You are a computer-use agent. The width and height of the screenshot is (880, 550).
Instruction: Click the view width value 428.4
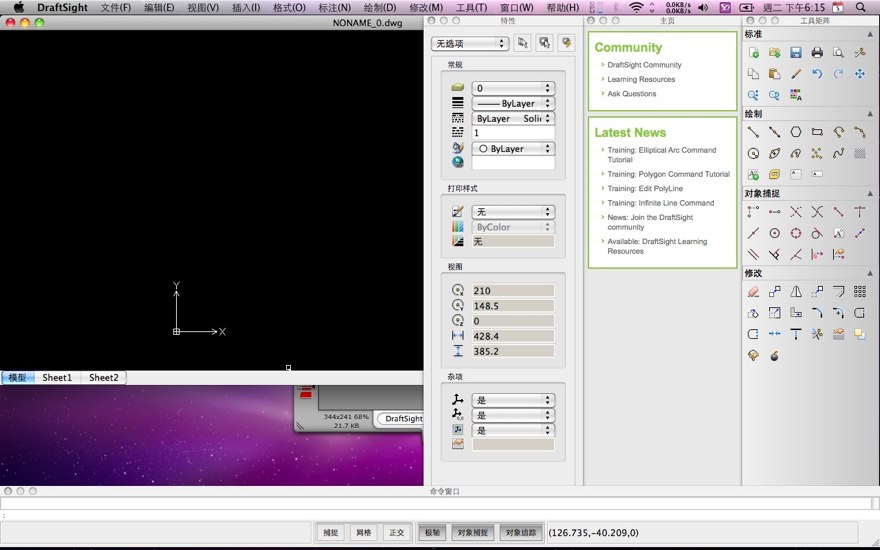[x=513, y=336]
